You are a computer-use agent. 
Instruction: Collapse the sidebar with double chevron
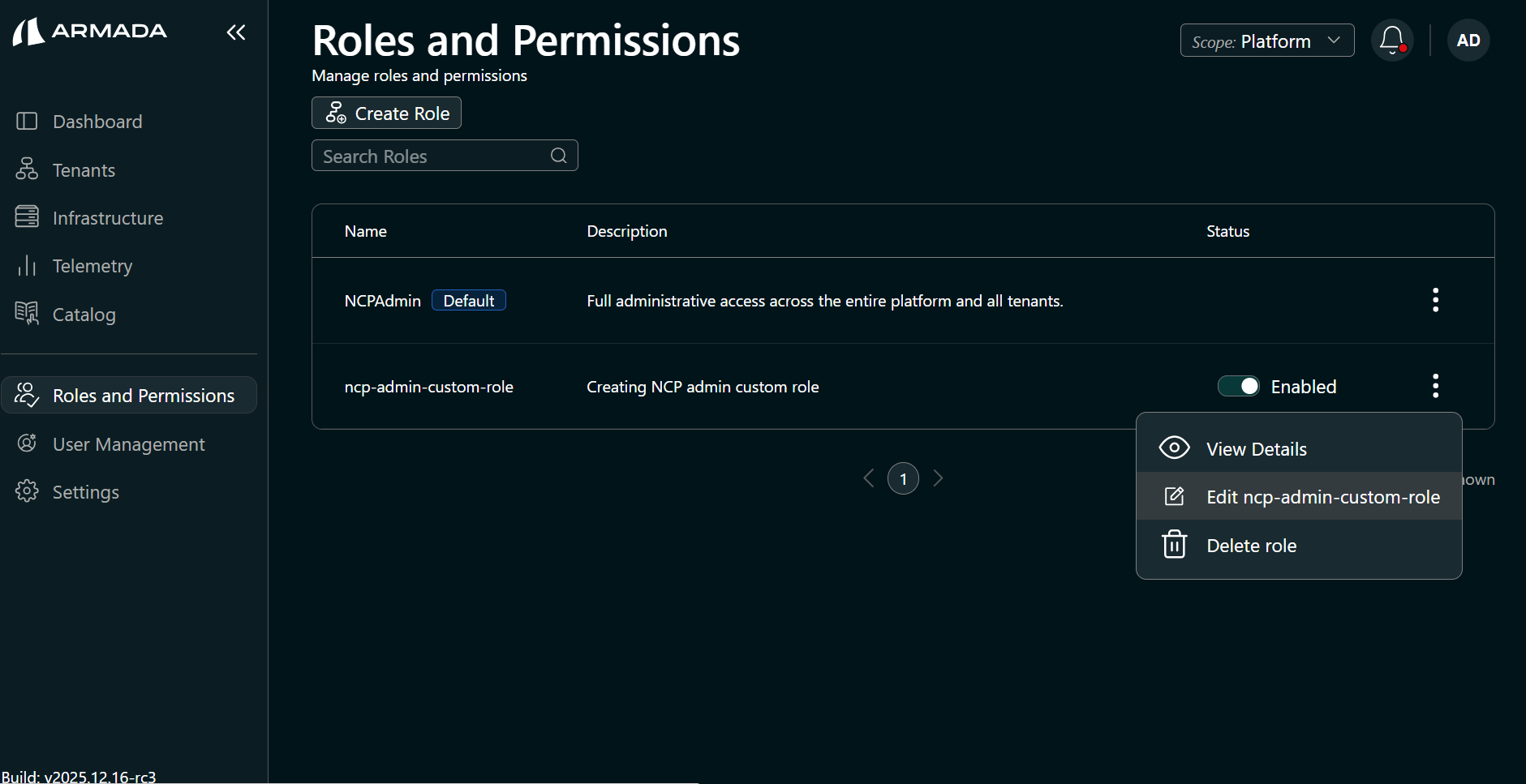click(236, 32)
